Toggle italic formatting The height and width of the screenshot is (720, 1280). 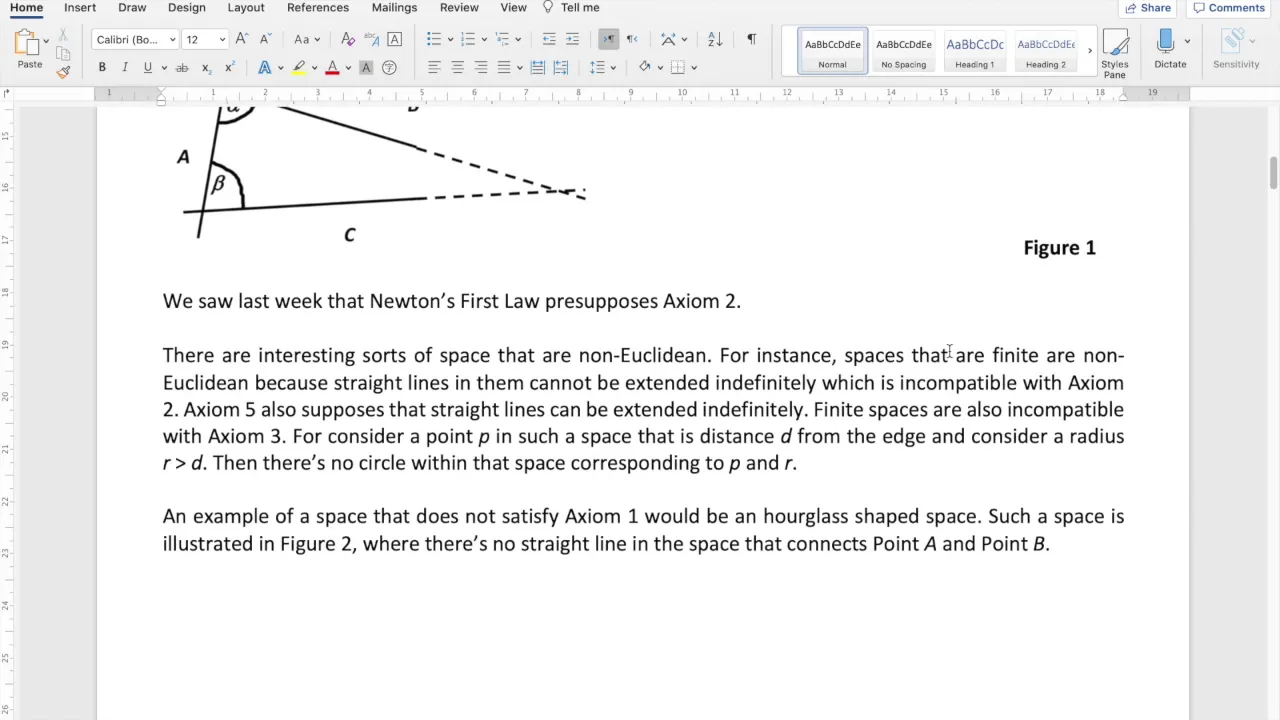point(125,67)
